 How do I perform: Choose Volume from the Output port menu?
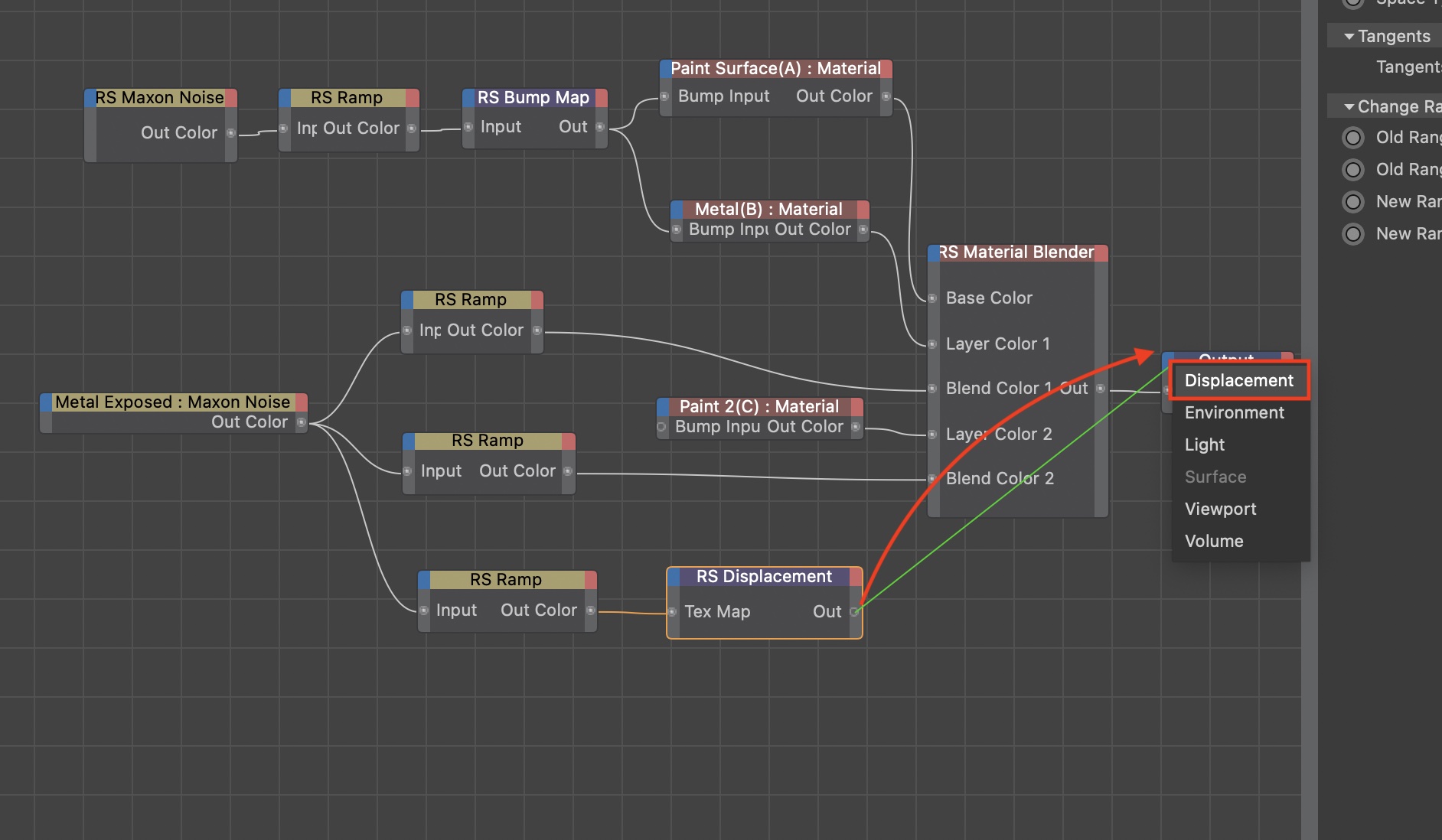[1214, 542]
